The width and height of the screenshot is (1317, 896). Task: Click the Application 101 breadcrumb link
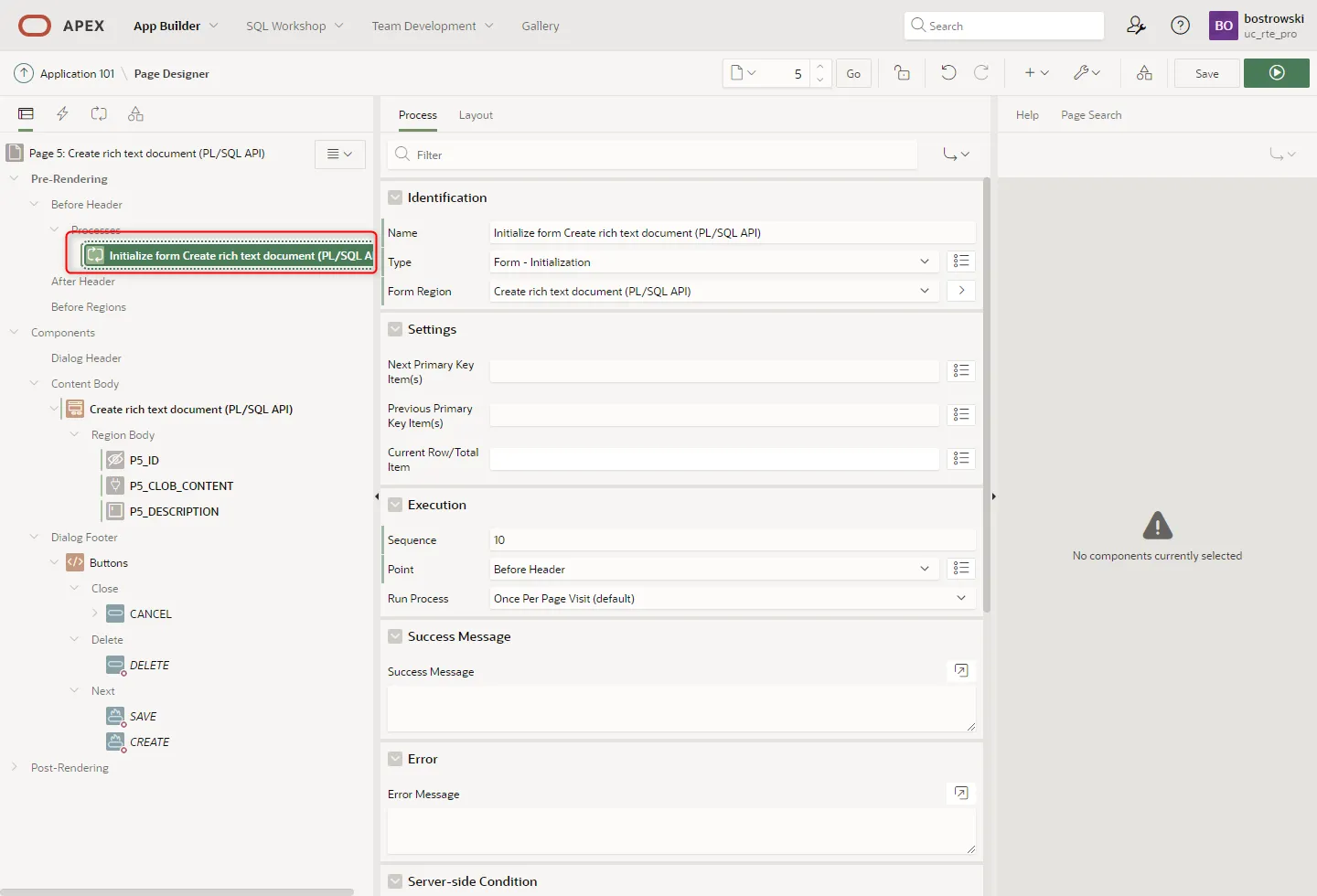(77, 74)
